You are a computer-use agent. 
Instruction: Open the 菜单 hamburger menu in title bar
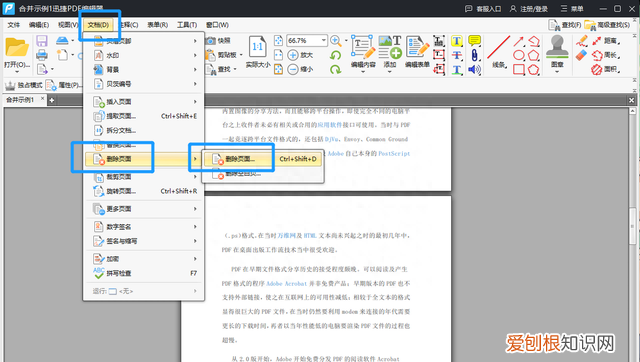point(572,9)
